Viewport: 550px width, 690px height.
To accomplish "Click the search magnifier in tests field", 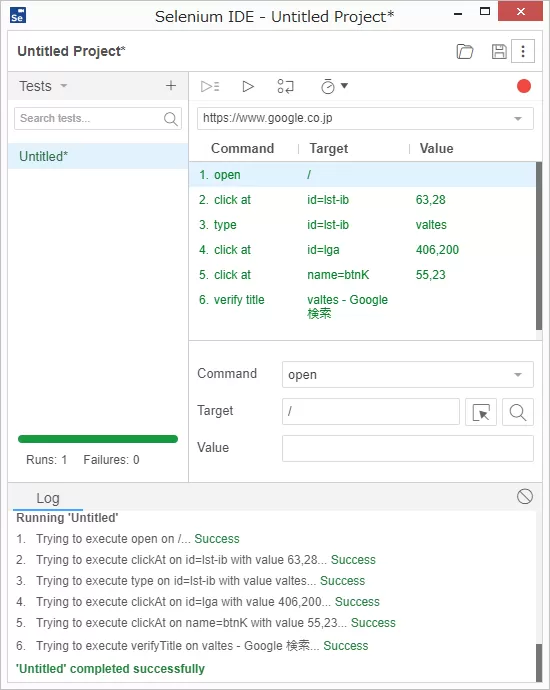I will [x=170, y=118].
